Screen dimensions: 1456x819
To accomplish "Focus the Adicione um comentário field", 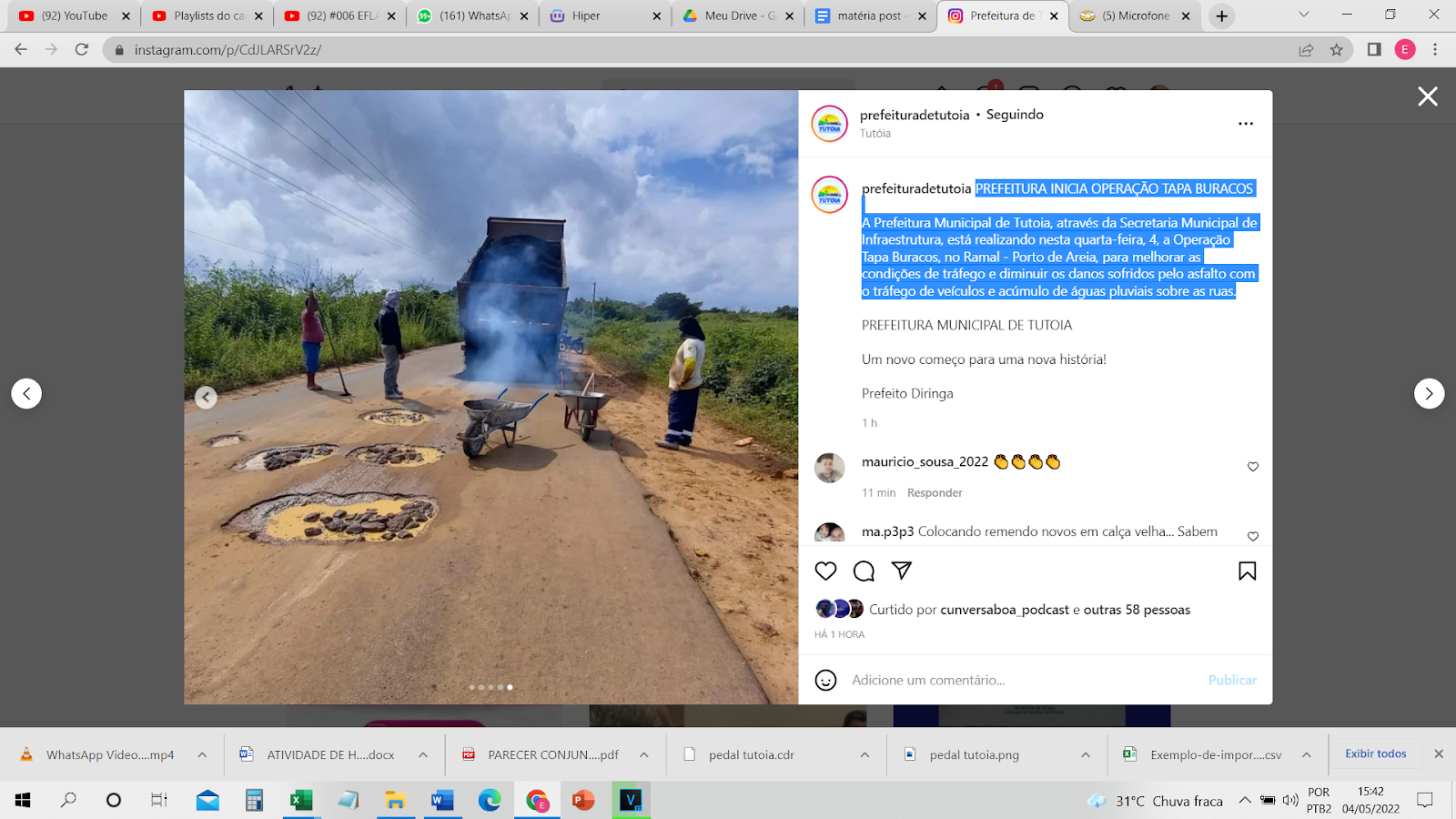I will coord(1024,680).
